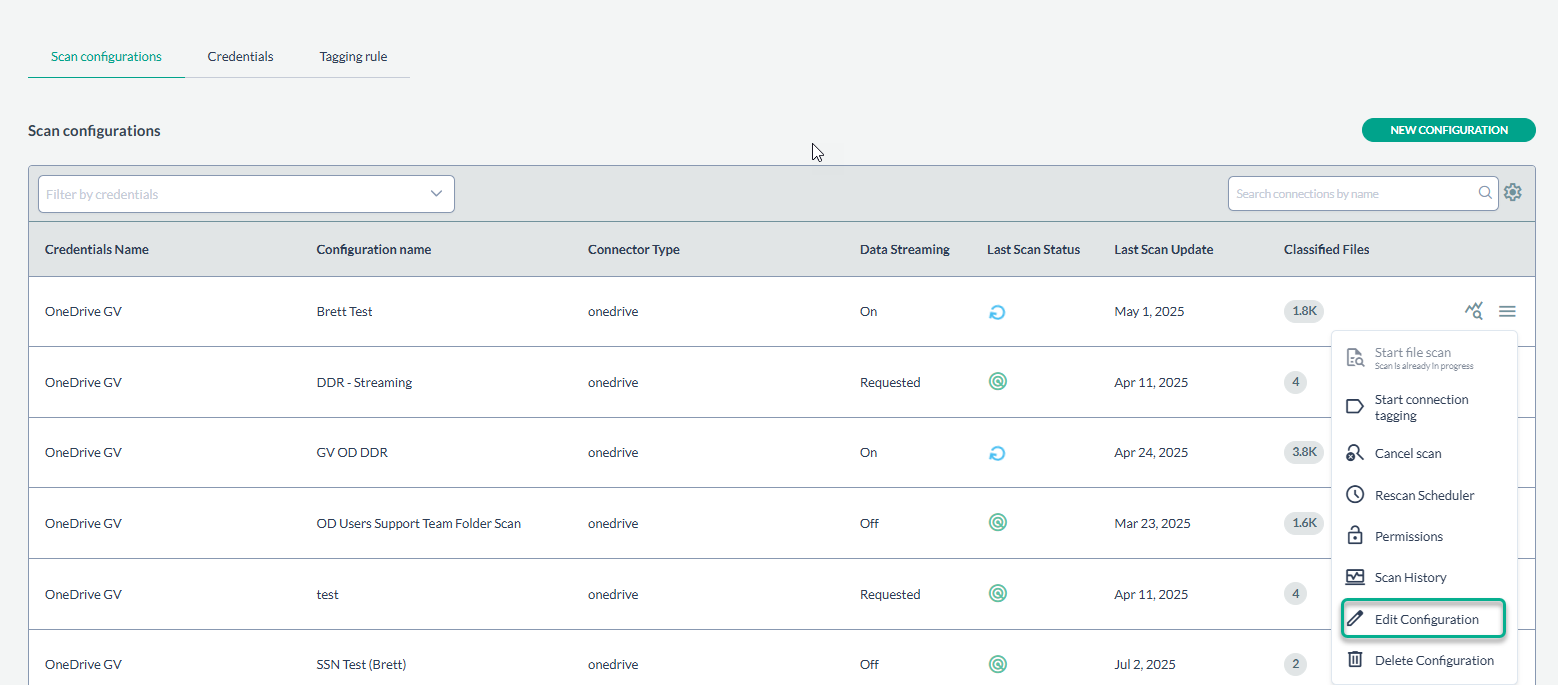This screenshot has width=1558, height=685.
Task: Choose Delete Configuration in the context menu
Action: click(x=1433, y=660)
